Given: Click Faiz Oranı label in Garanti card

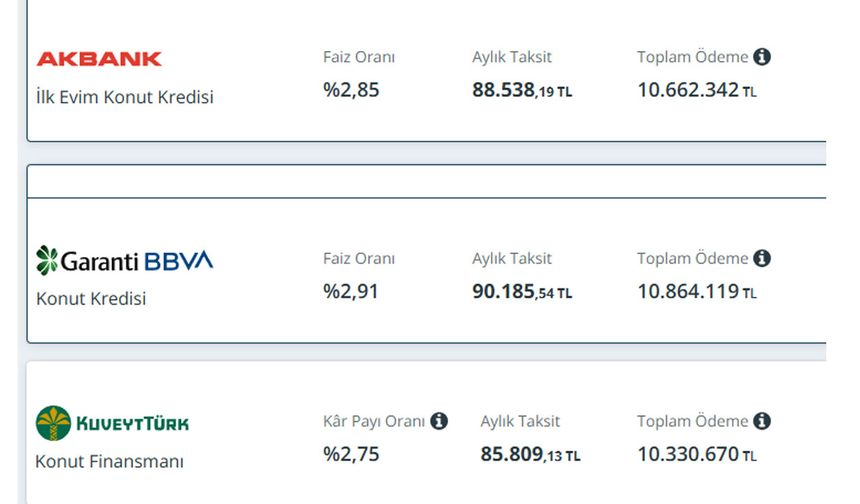Looking at the screenshot, I should (358, 258).
